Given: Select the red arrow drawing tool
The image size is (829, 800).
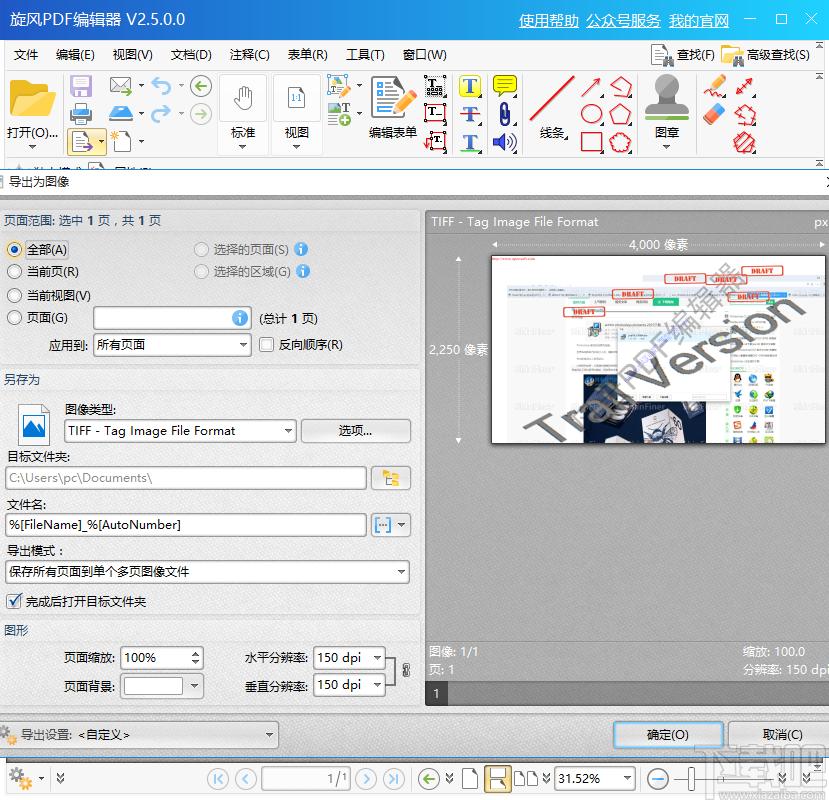Looking at the screenshot, I should point(591,87).
